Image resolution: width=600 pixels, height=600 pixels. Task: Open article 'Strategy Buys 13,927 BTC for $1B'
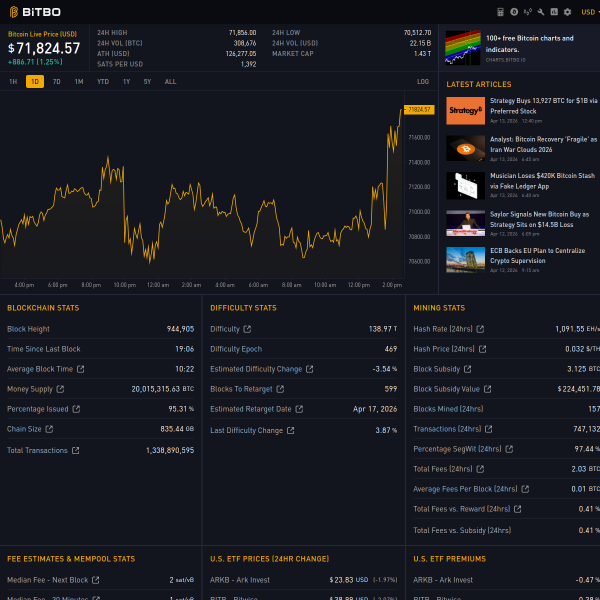(543, 106)
